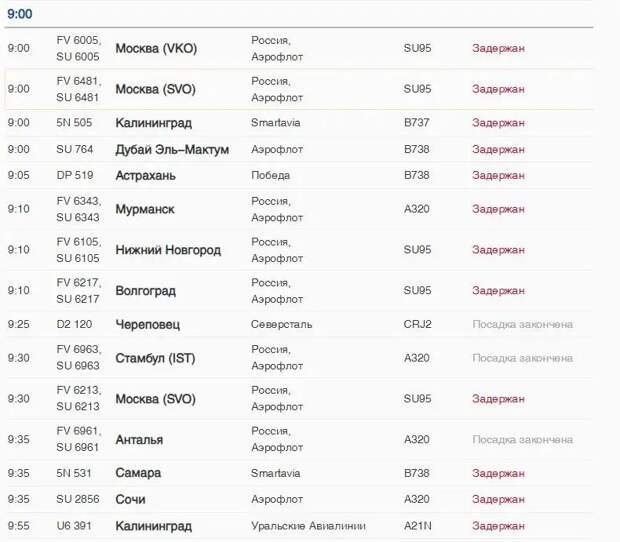The image size is (620, 542).
Task: Open the Самара 5N 531 flight
Action: click(138, 473)
